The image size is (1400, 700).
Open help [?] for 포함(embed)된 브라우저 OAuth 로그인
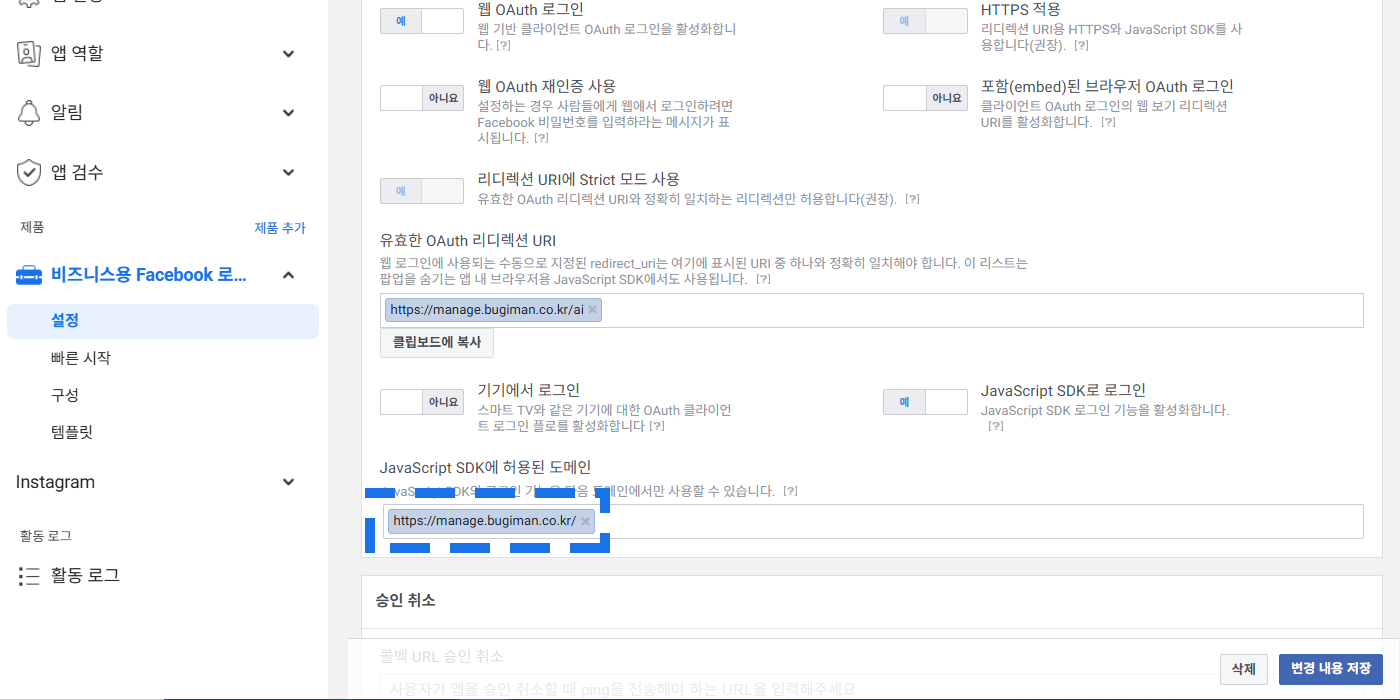[x=1108, y=122]
